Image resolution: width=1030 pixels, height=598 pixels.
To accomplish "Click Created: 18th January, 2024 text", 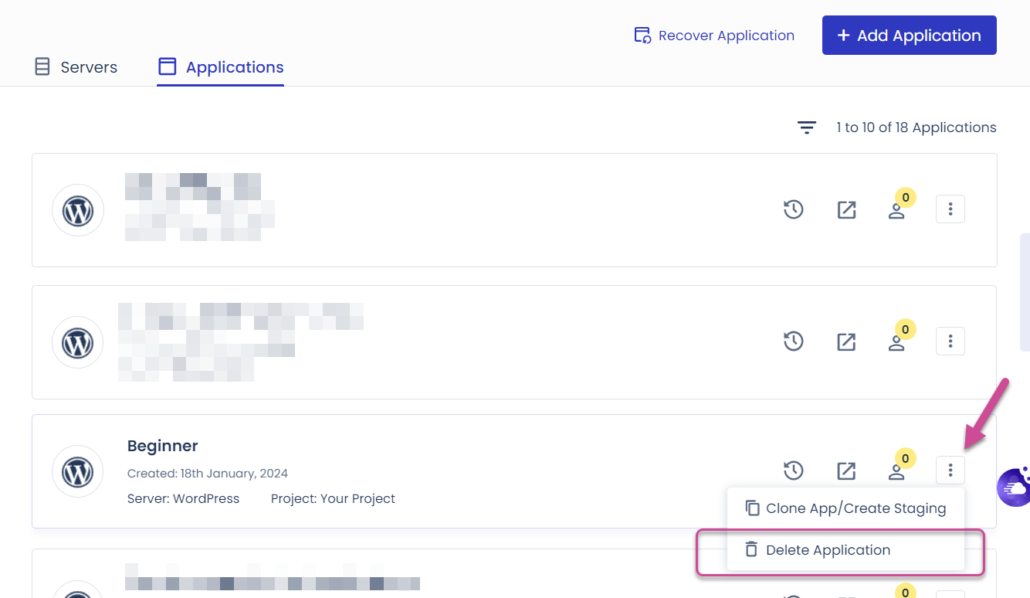I will (208, 473).
